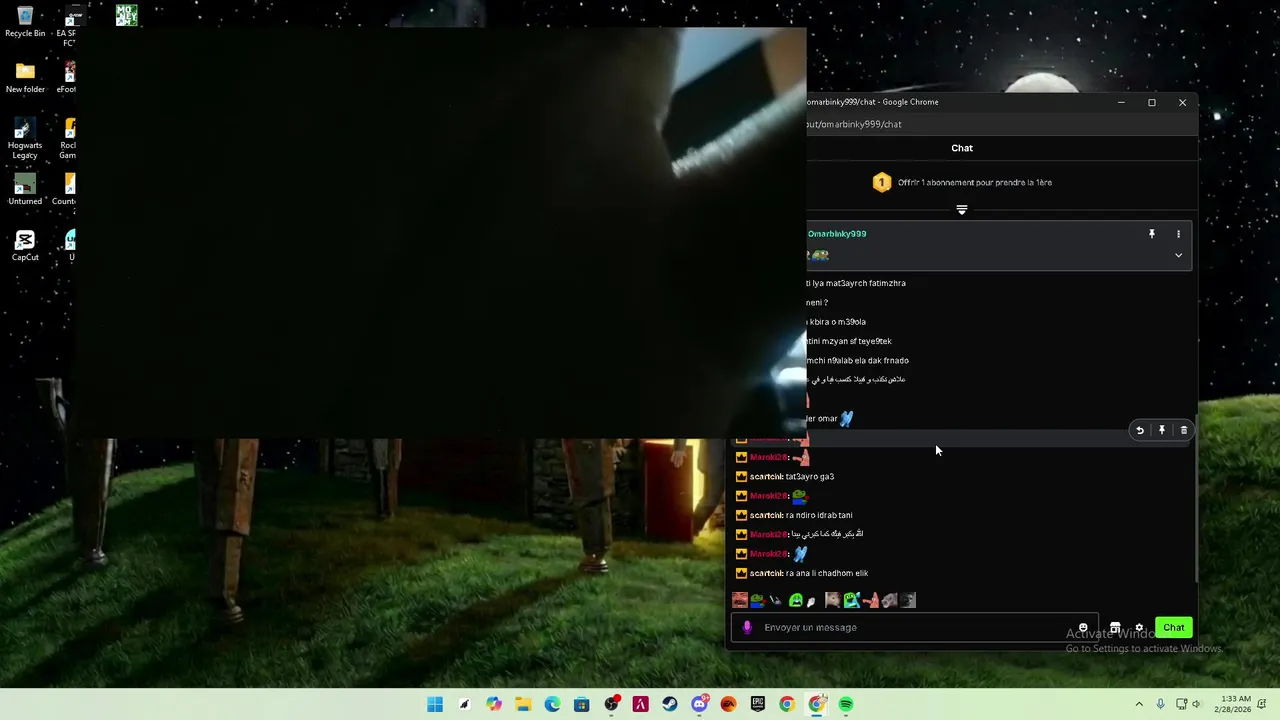Expand the pinned message chevron

click(x=1178, y=256)
